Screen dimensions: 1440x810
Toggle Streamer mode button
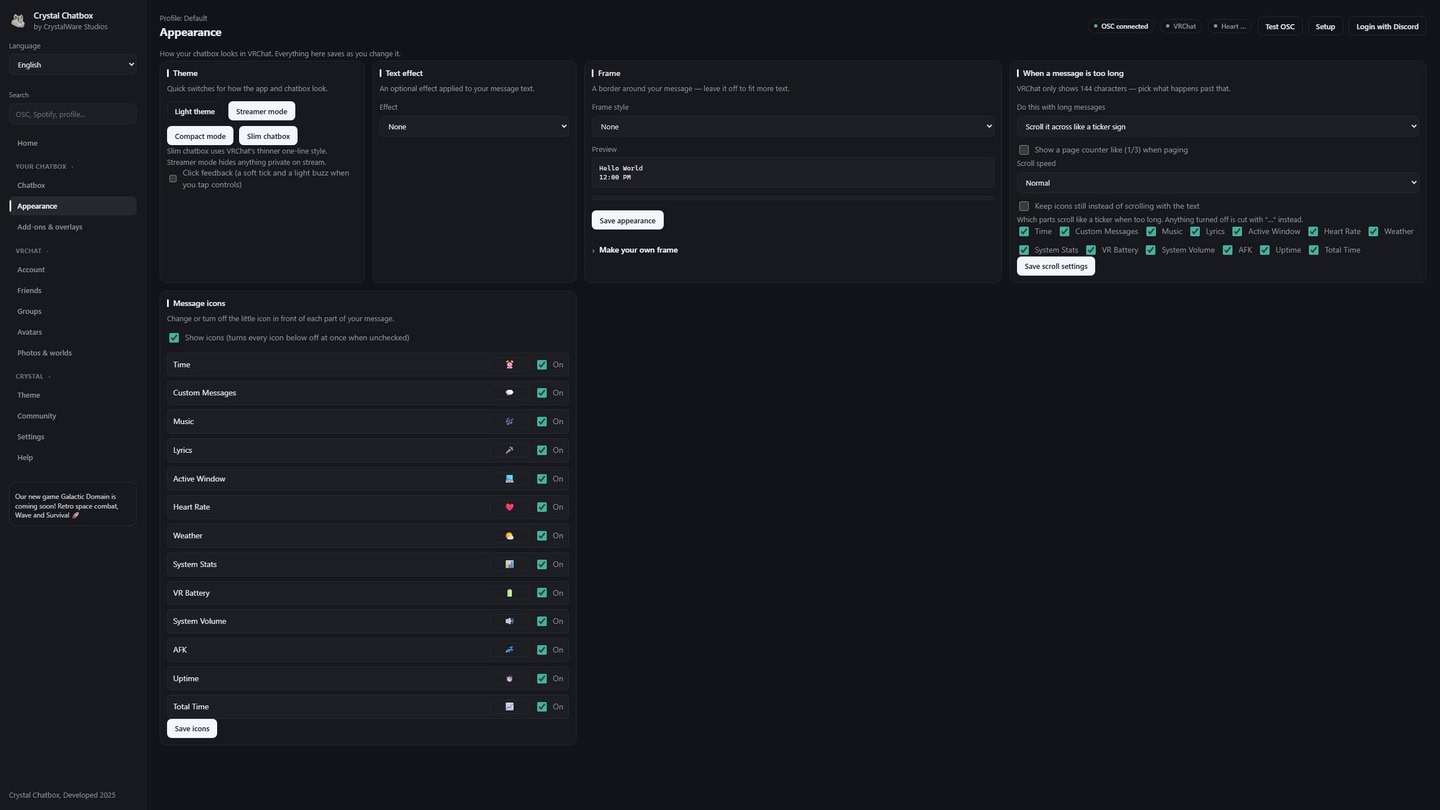tap(262, 111)
